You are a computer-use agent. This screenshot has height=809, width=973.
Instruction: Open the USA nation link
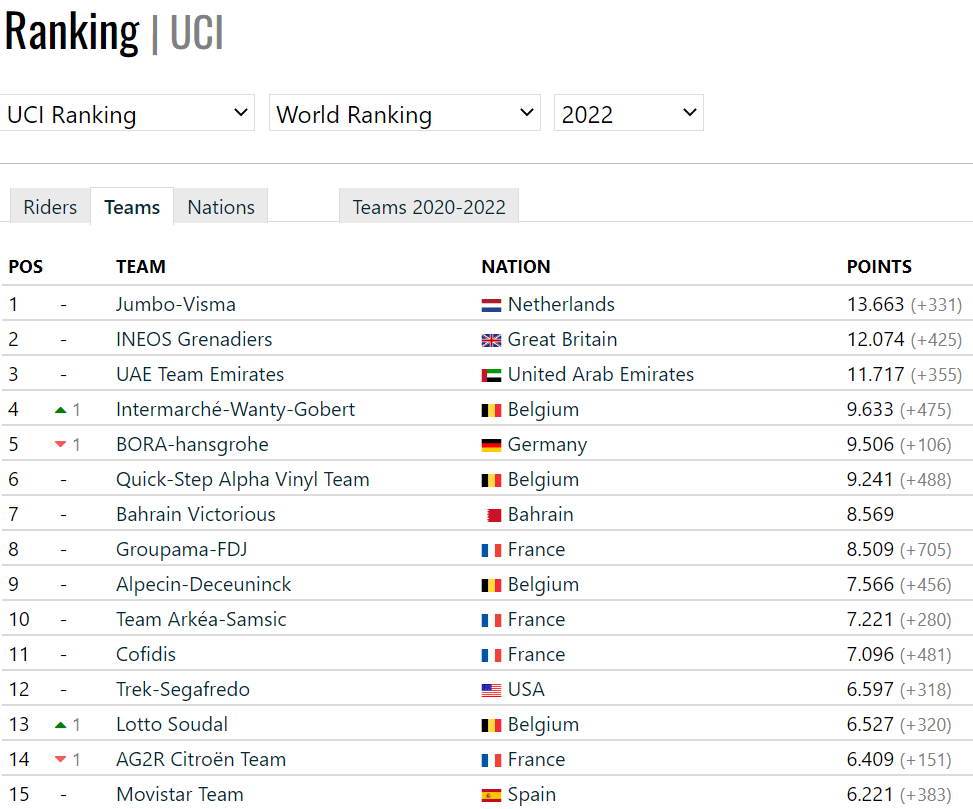(526, 689)
